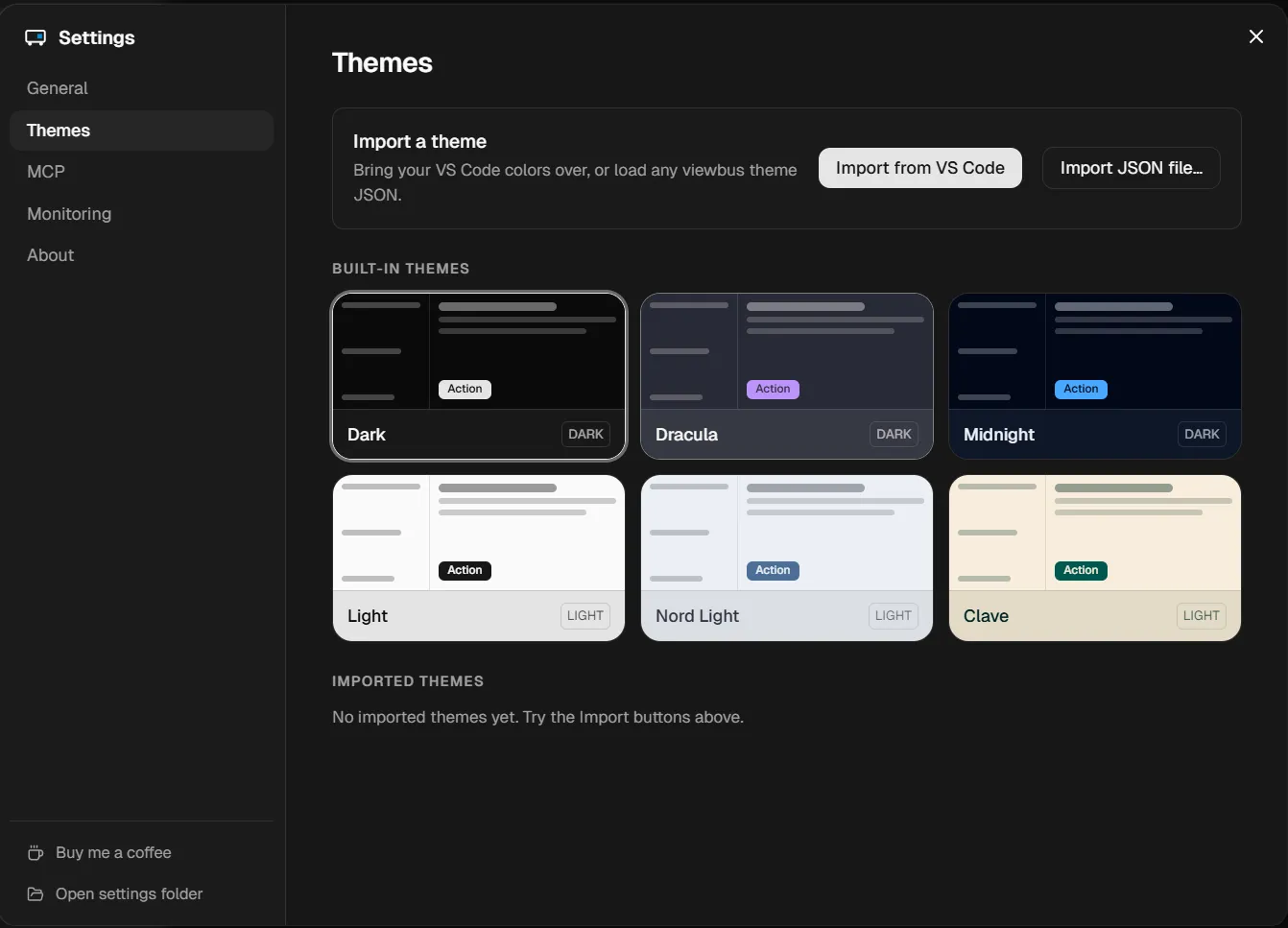The image size is (1288, 928).
Task: Click the folder icon beside Open settings folder
Action: [x=36, y=893]
